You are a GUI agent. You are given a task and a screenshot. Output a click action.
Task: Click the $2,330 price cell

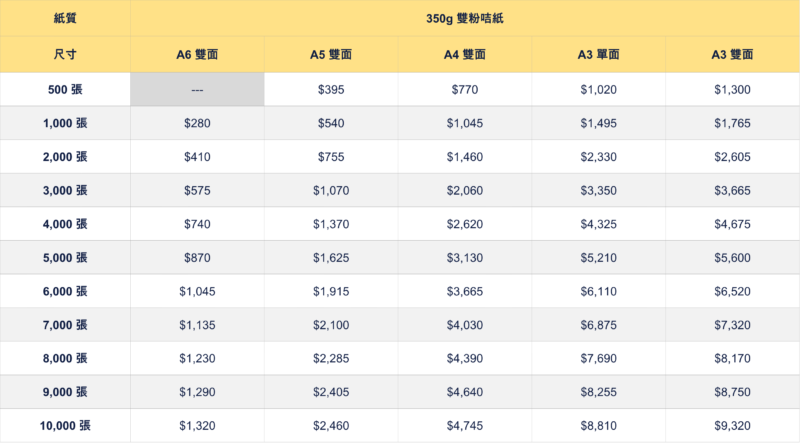(x=598, y=157)
